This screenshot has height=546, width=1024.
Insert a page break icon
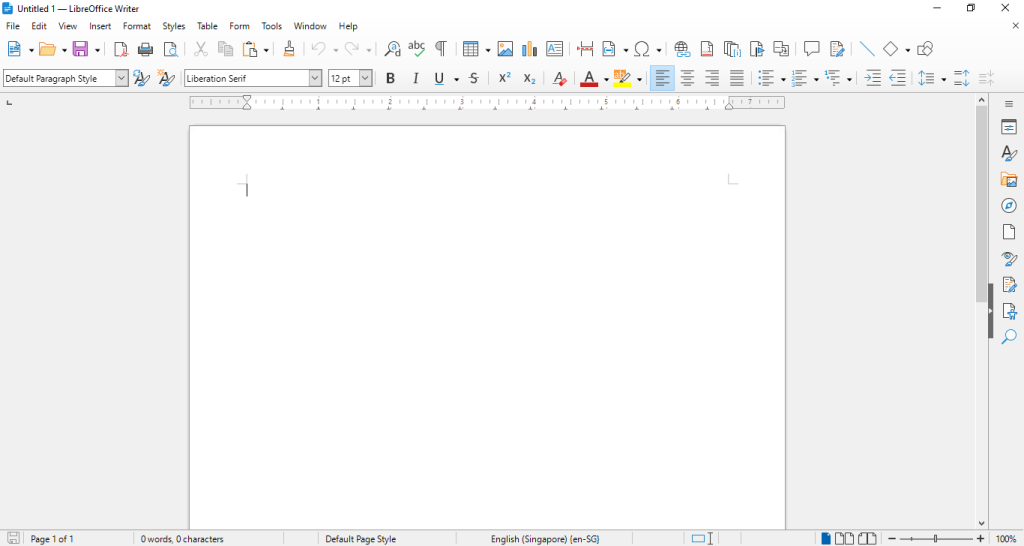tap(585, 49)
